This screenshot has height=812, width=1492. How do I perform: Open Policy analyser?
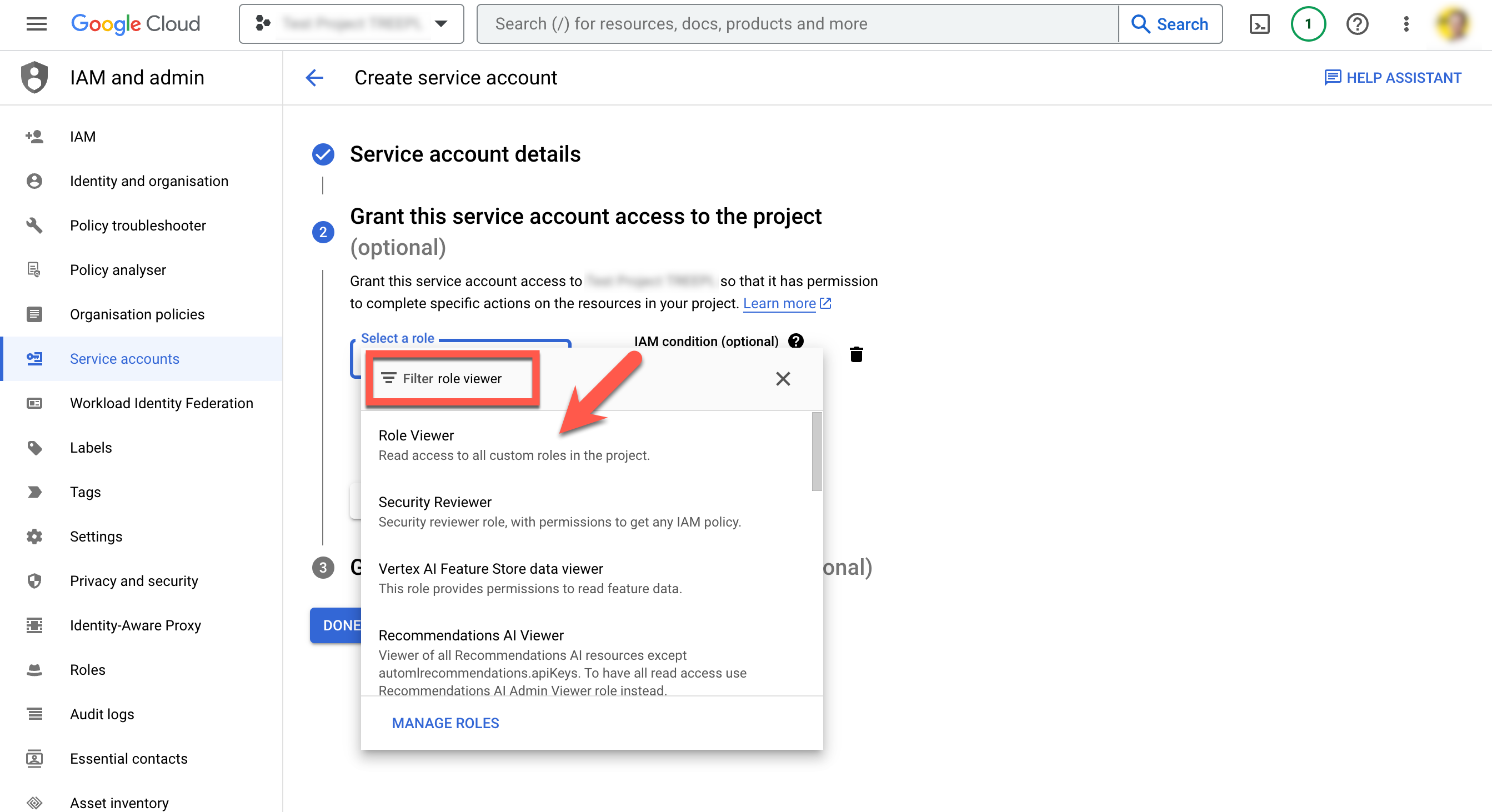pyautogui.click(x=141, y=270)
